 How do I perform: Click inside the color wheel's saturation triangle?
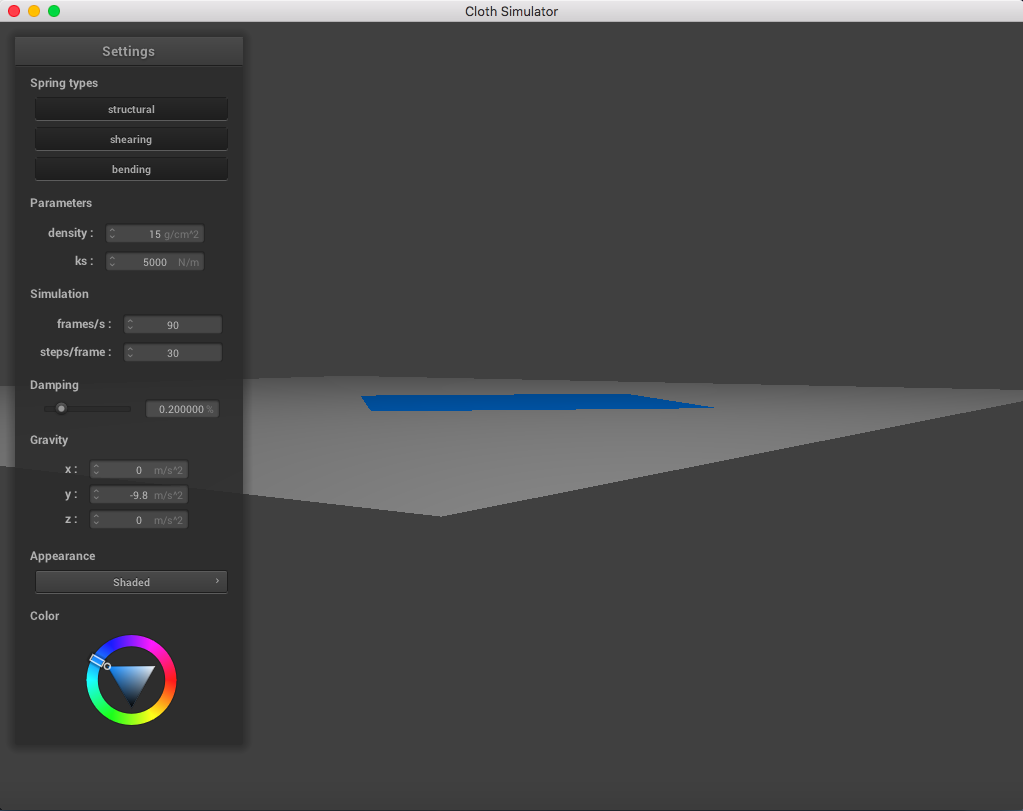132,681
